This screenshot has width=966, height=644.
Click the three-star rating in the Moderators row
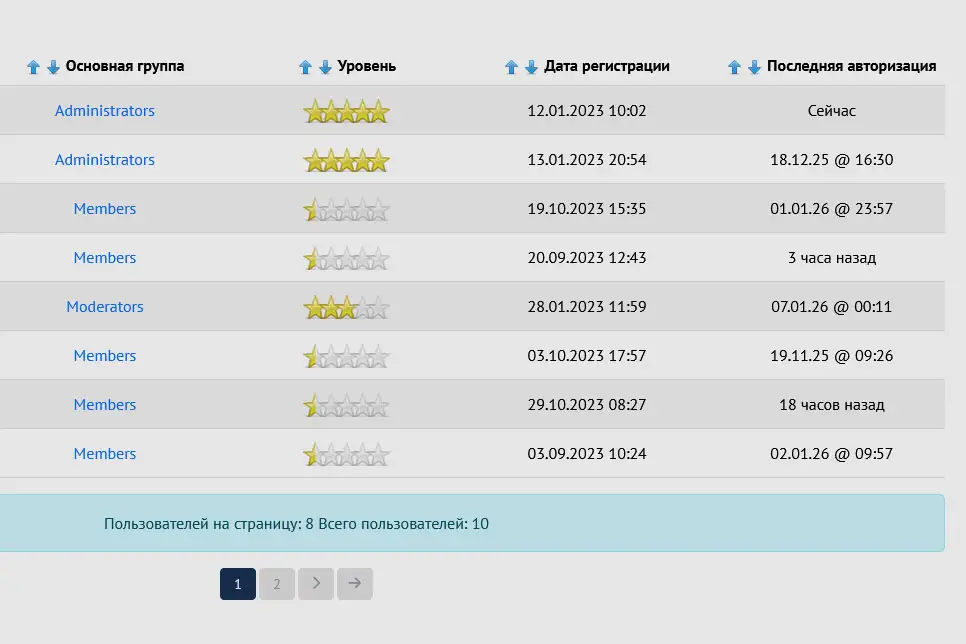click(x=346, y=306)
